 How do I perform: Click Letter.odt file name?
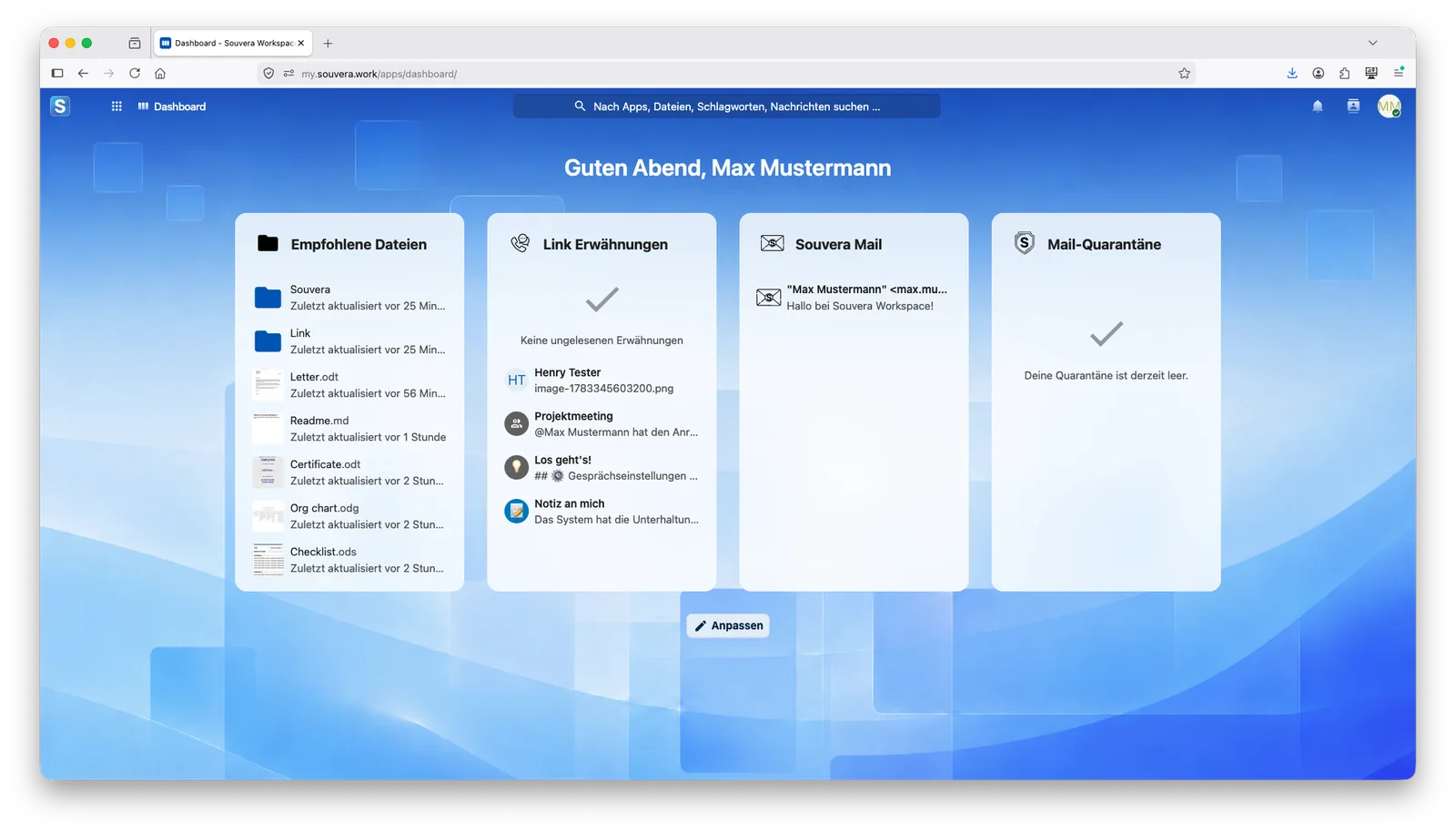click(x=314, y=377)
